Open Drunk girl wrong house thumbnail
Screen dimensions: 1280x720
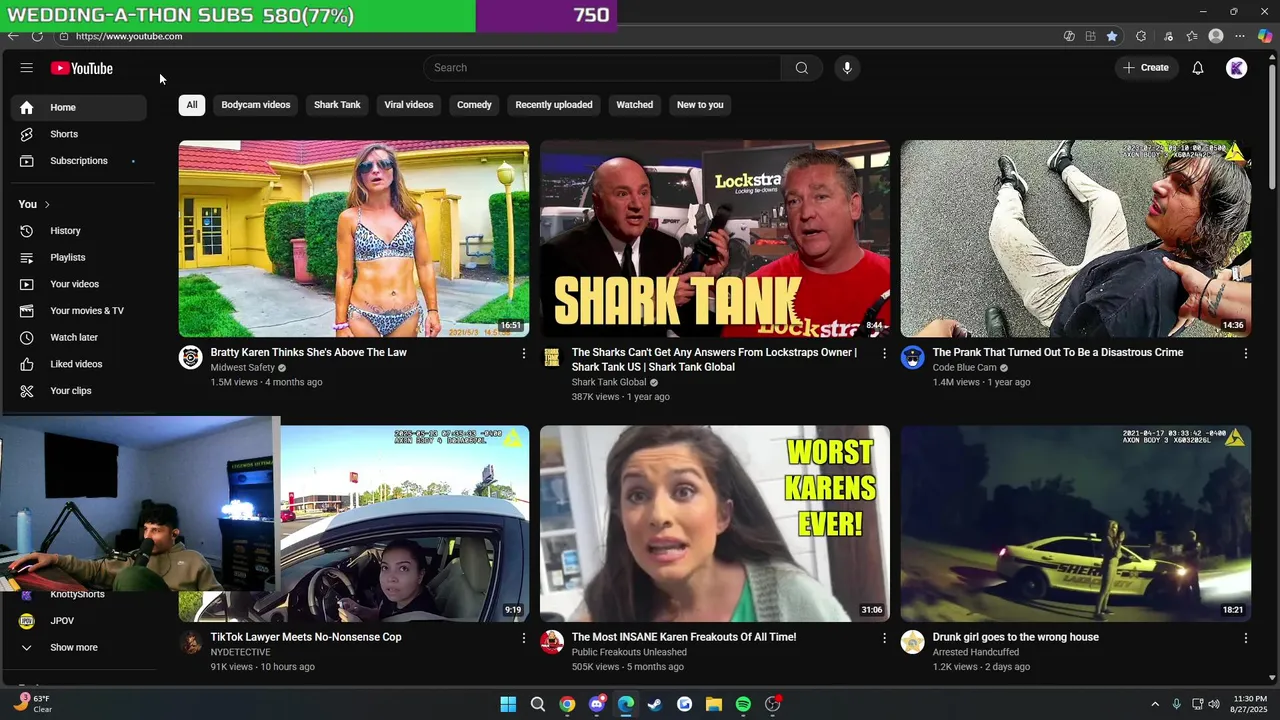click(1076, 524)
